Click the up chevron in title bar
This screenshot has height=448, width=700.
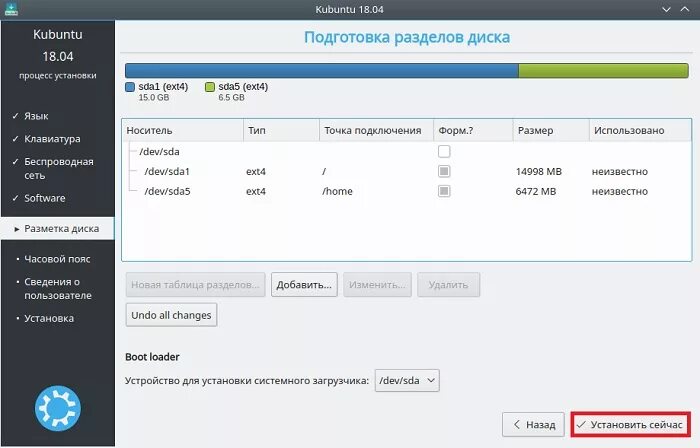[685, 9]
